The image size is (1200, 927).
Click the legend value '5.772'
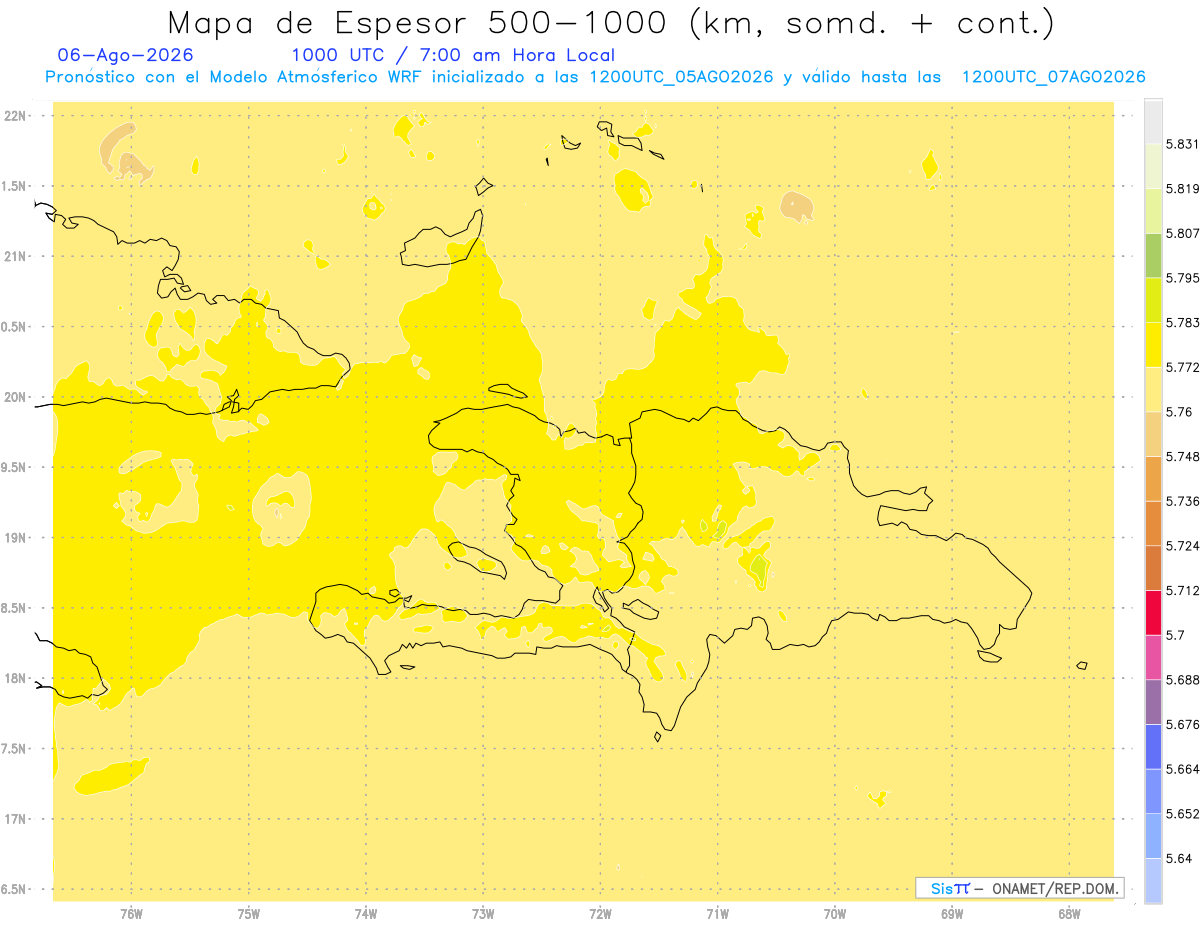point(1182,367)
